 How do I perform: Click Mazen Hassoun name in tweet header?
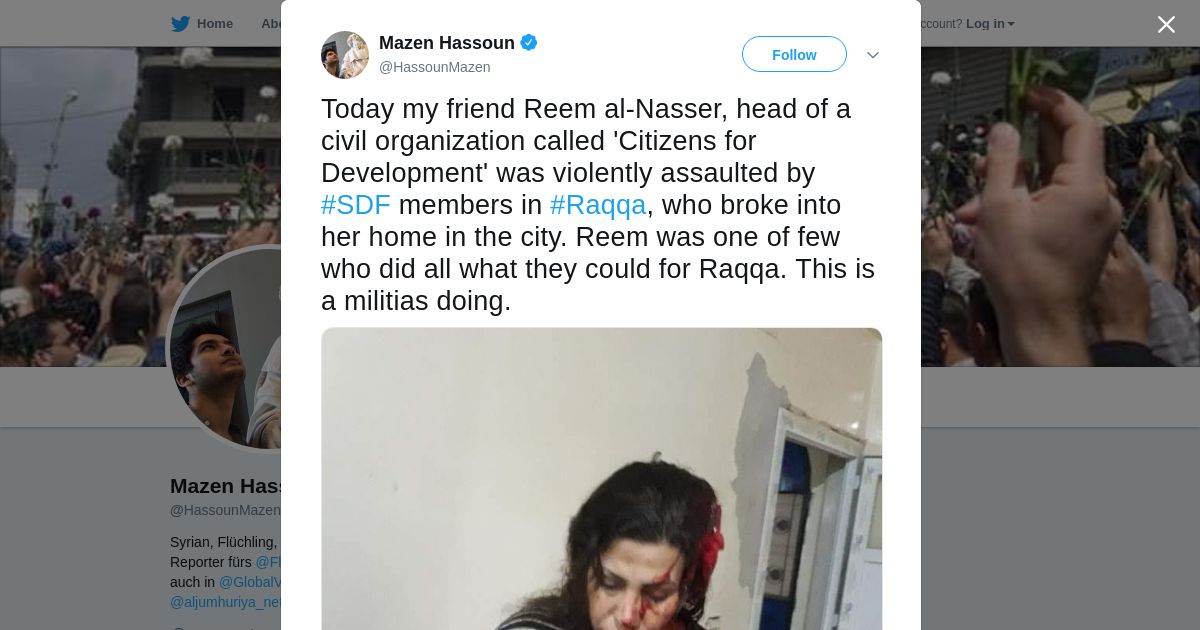[447, 43]
